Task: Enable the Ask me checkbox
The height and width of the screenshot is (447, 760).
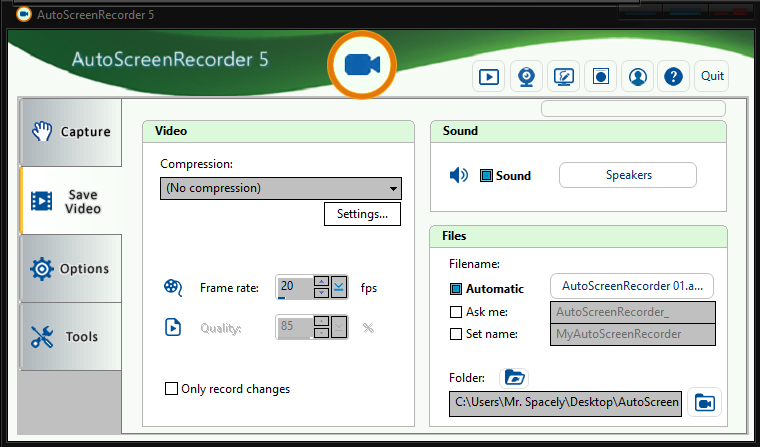Action: coord(456,312)
